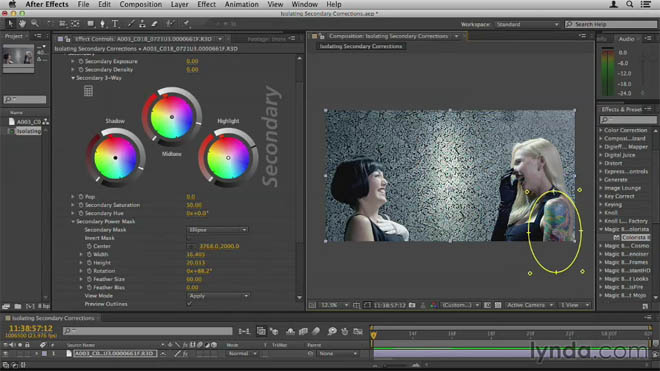Select the Type tool
This screenshot has width=660, height=371.
pyautogui.click(x=115, y=24)
